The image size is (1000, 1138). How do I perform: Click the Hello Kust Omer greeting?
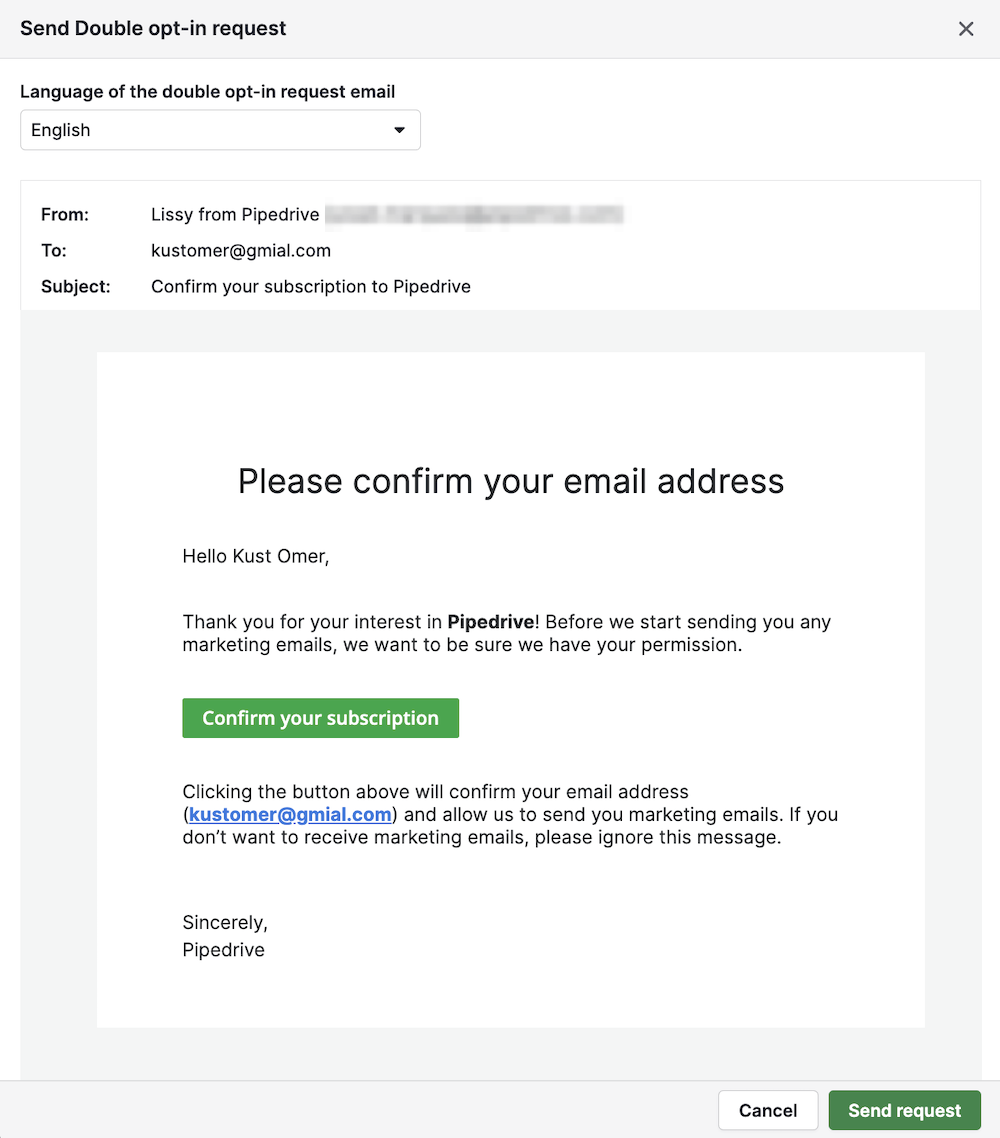click(x=256, y=556)
